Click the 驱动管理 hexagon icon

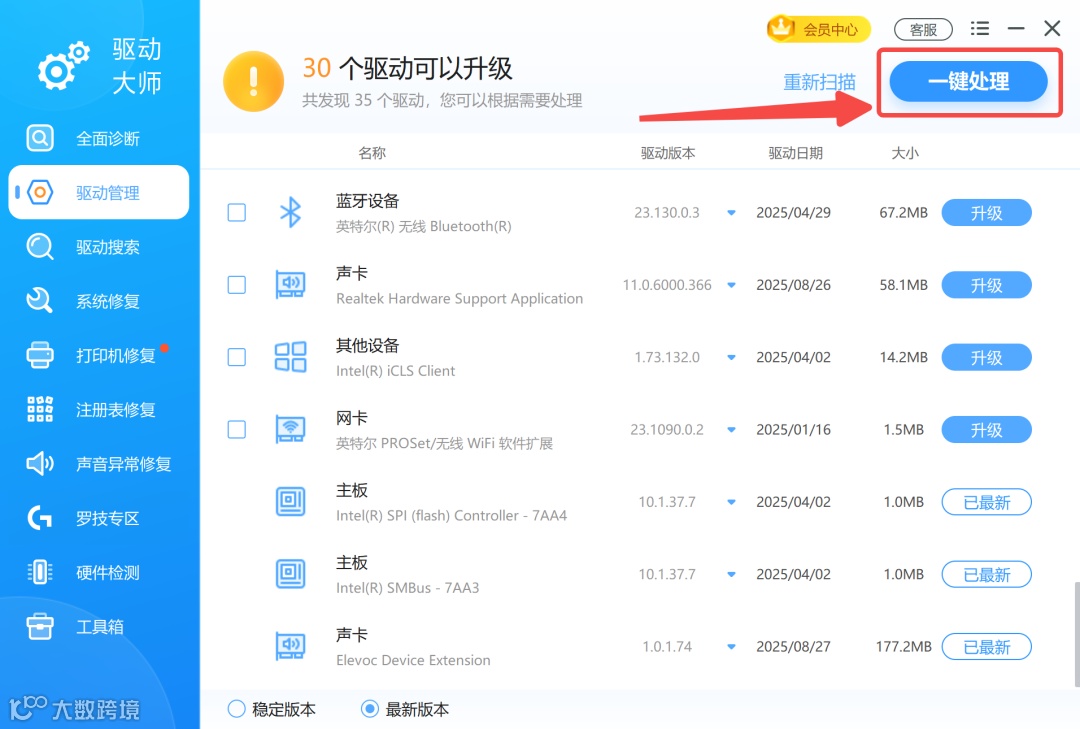tap(40, 192)
